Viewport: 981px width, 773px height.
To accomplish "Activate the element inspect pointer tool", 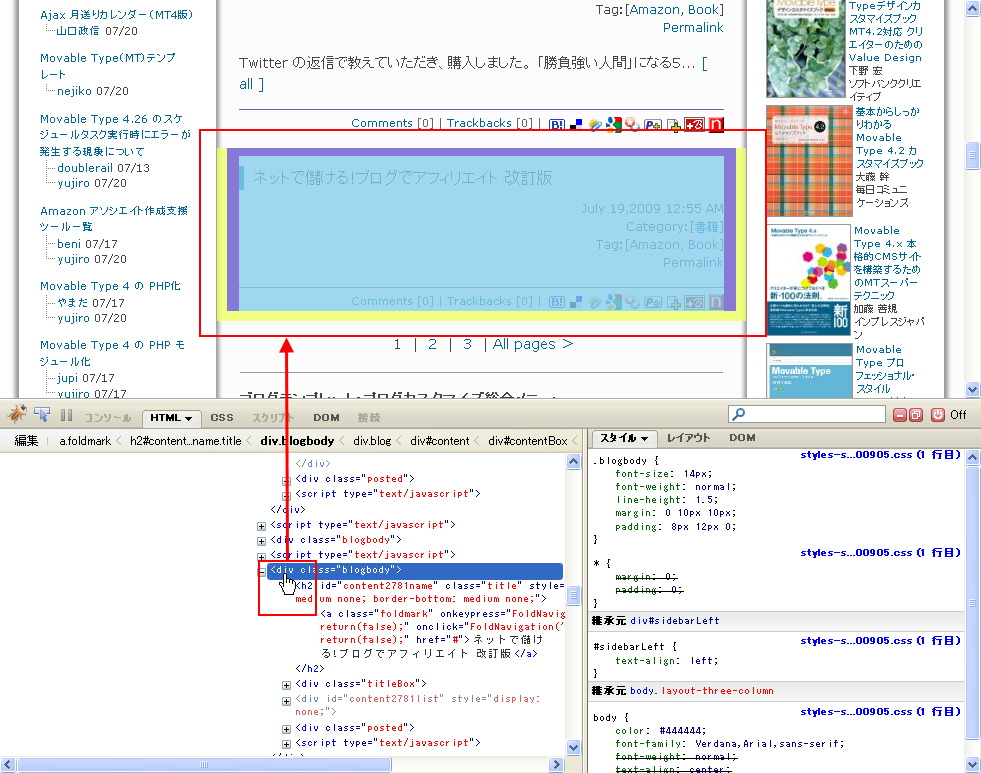I will pyautogui.click(x=42, y=415).
